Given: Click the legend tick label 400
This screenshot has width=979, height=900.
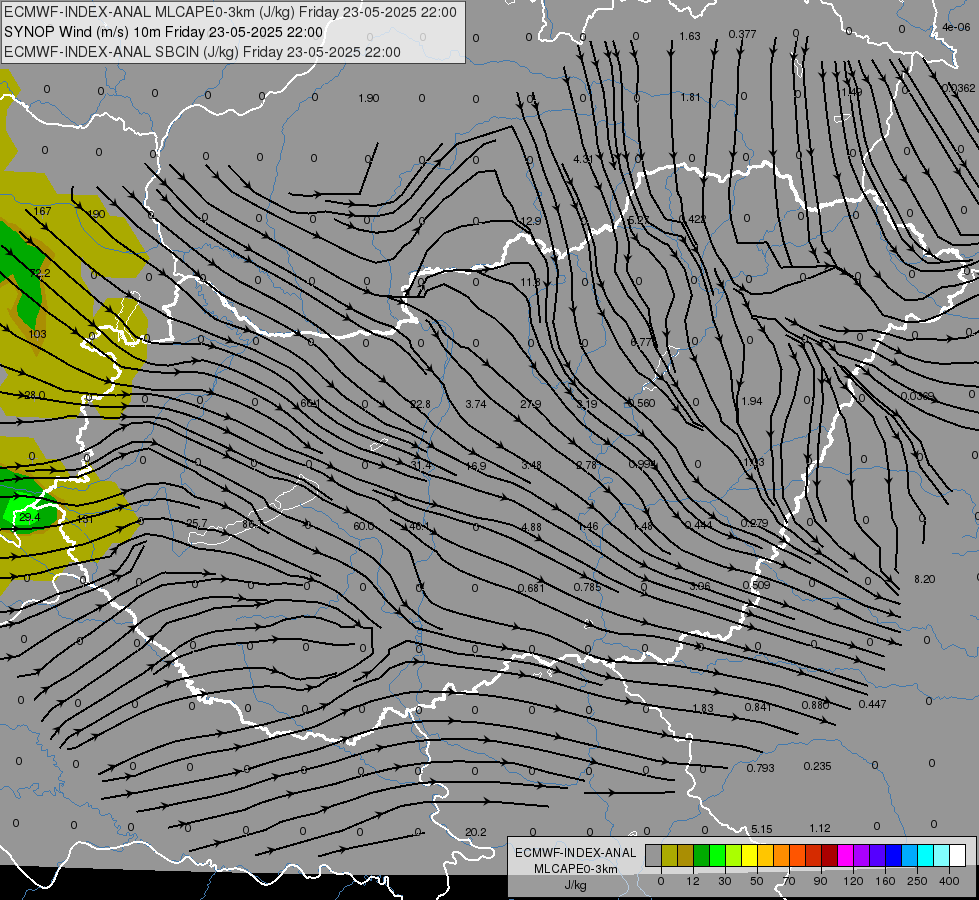Looking at the screenshot, I should (949, 881).
